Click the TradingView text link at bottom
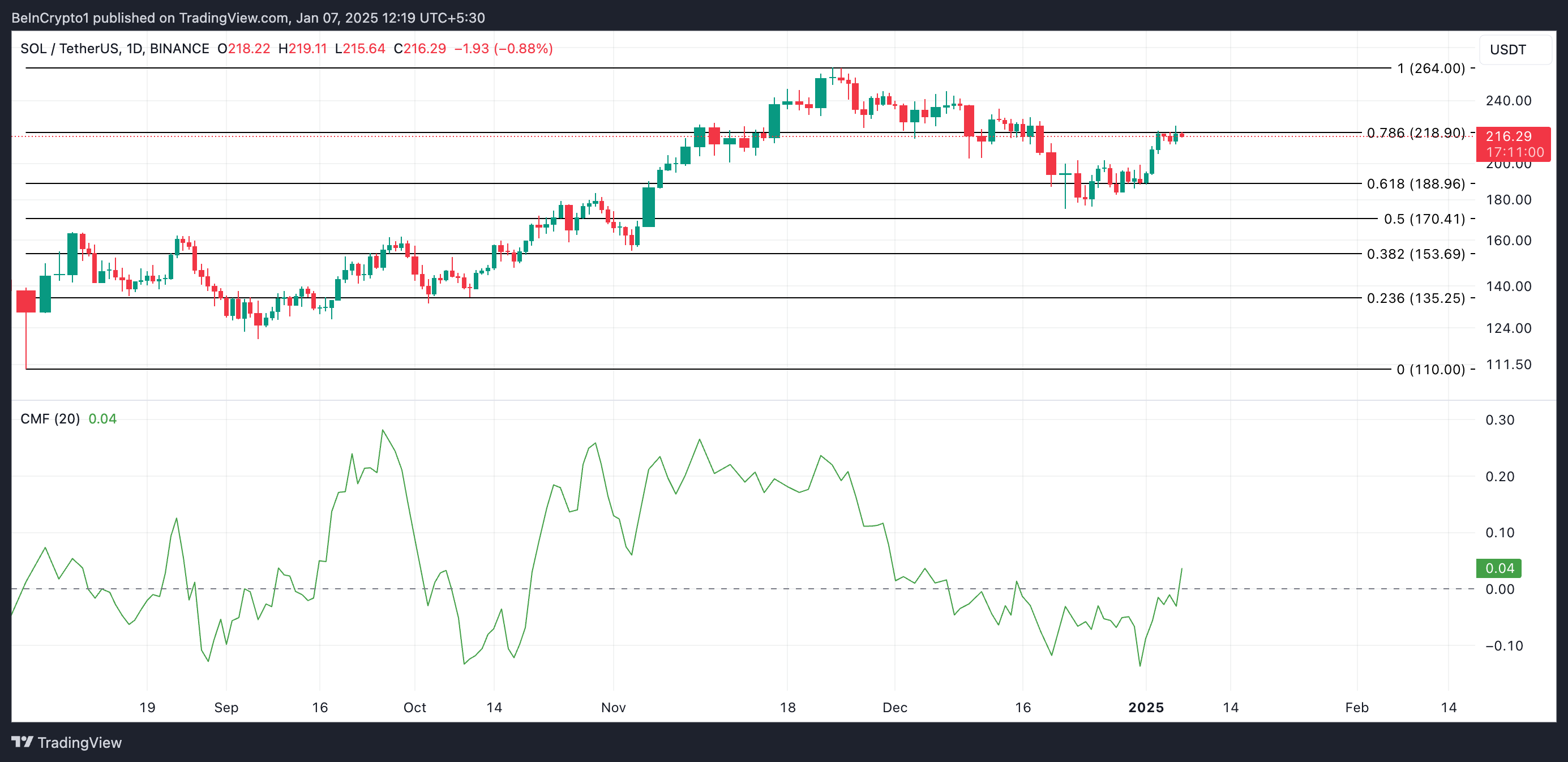Image resolution: width=1568 pixels, height=762 pixels. (79, 743)
